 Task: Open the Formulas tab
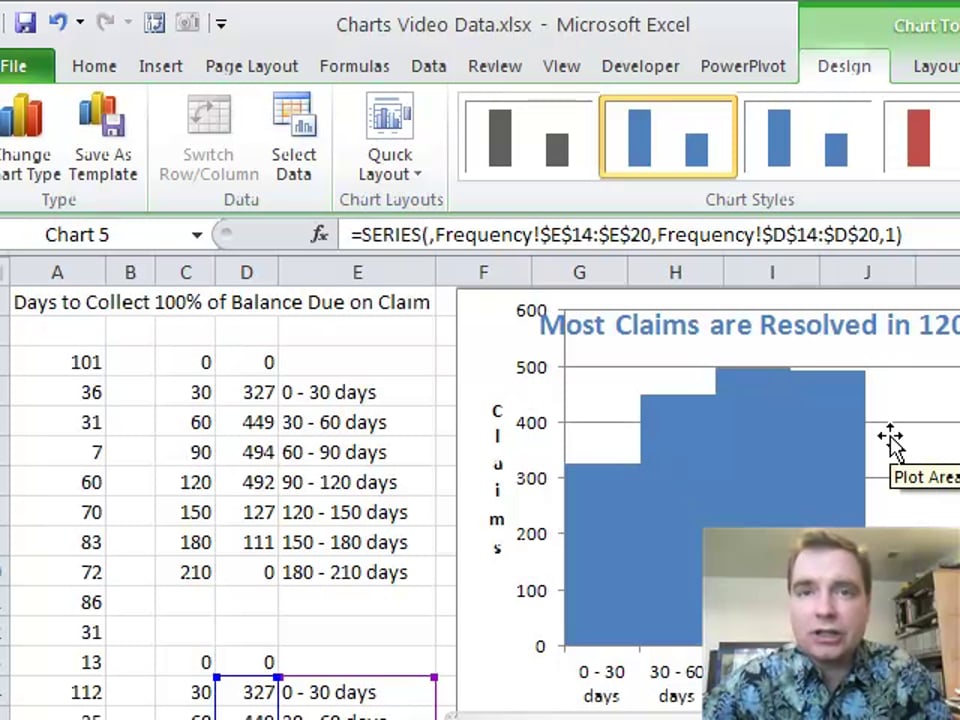354,66
